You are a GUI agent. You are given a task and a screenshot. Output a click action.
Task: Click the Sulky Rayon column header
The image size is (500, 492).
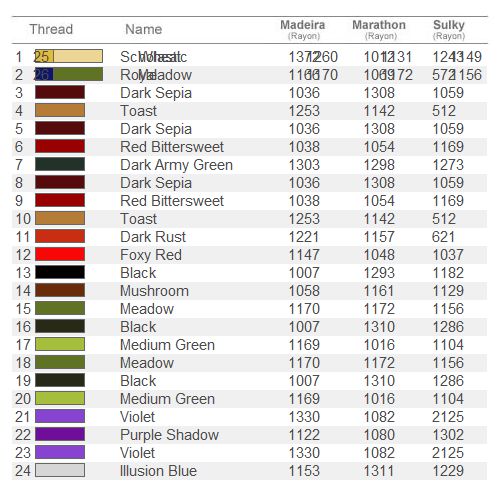click(449, 30)
